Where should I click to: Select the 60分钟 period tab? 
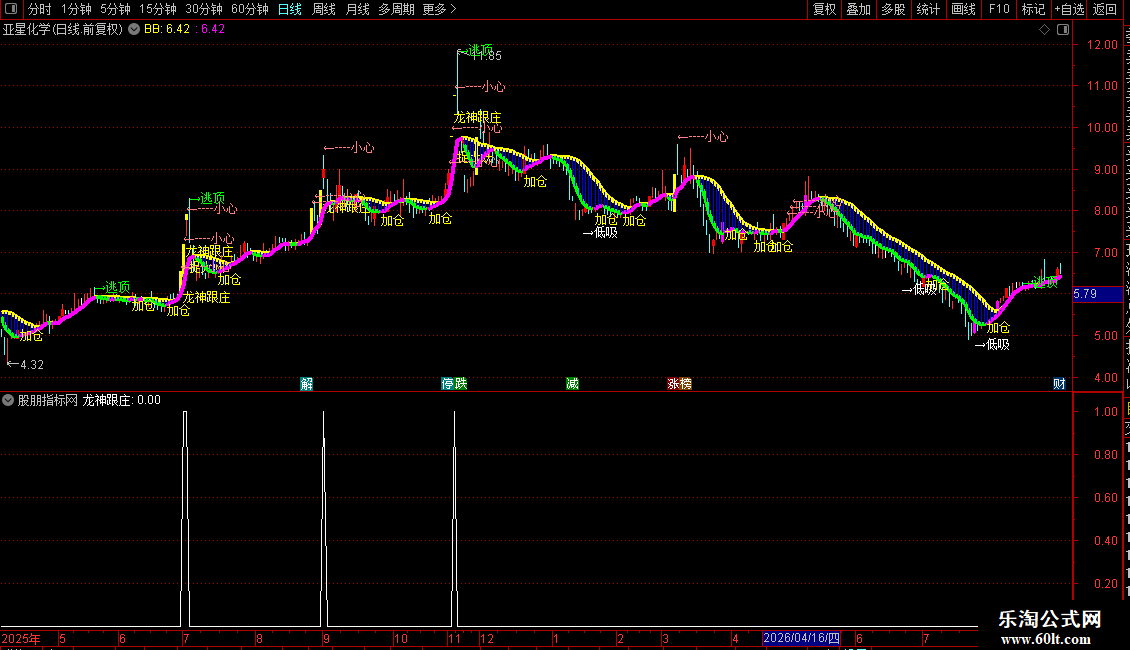click(x=249, y=9)
